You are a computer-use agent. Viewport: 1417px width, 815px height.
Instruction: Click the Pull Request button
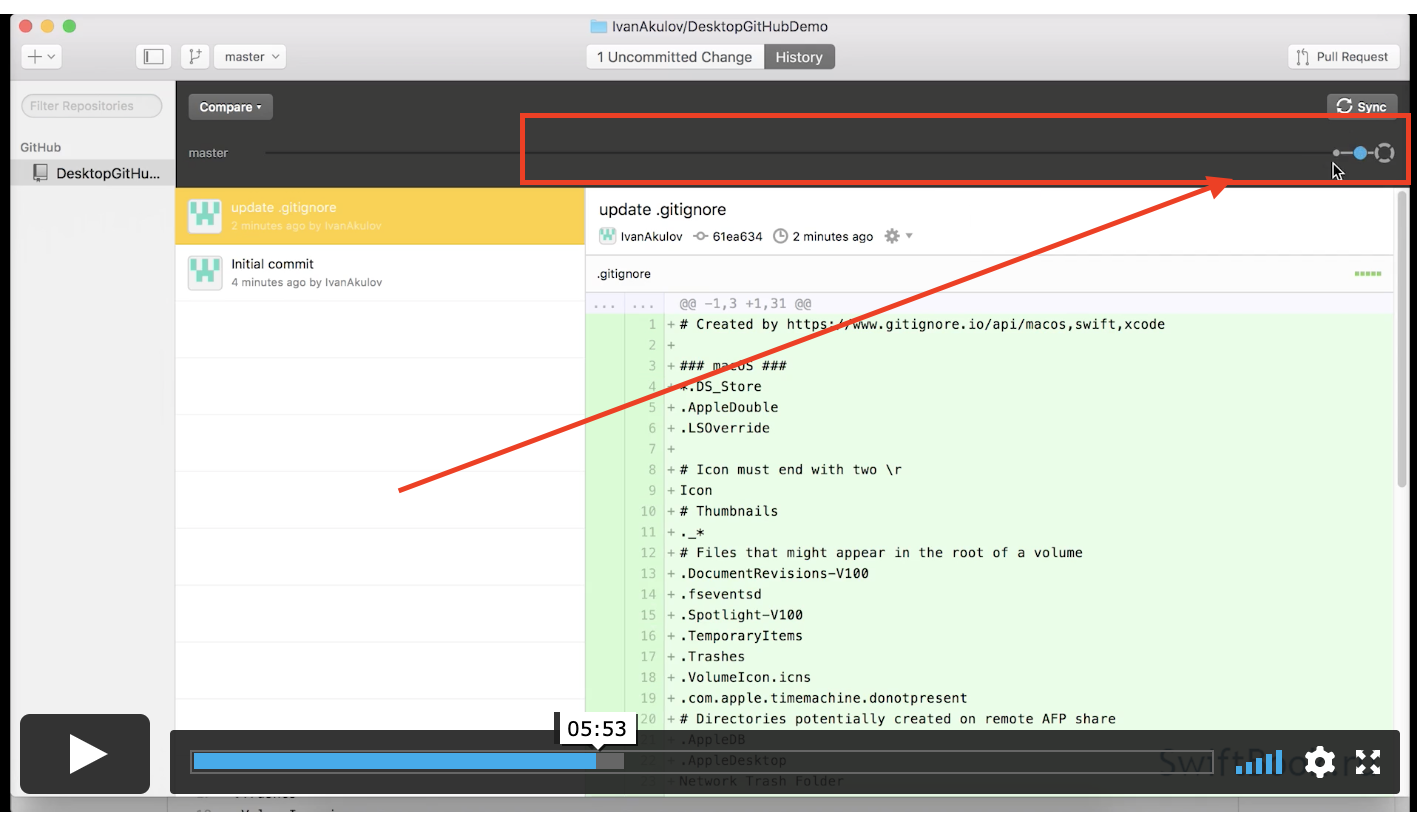pyautogui.click(x=1343, y=57)
